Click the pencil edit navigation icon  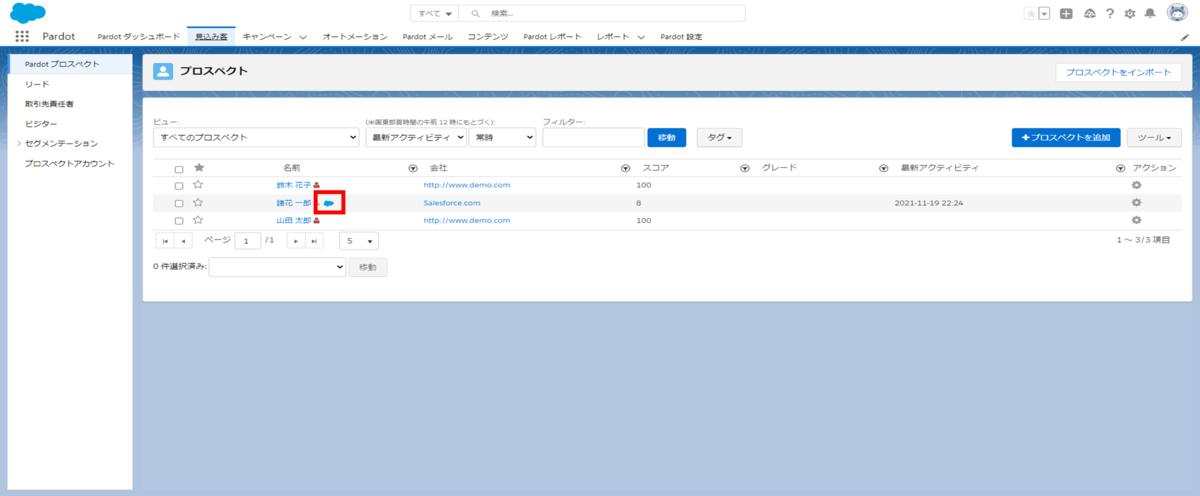click(x=1185, y=37)
